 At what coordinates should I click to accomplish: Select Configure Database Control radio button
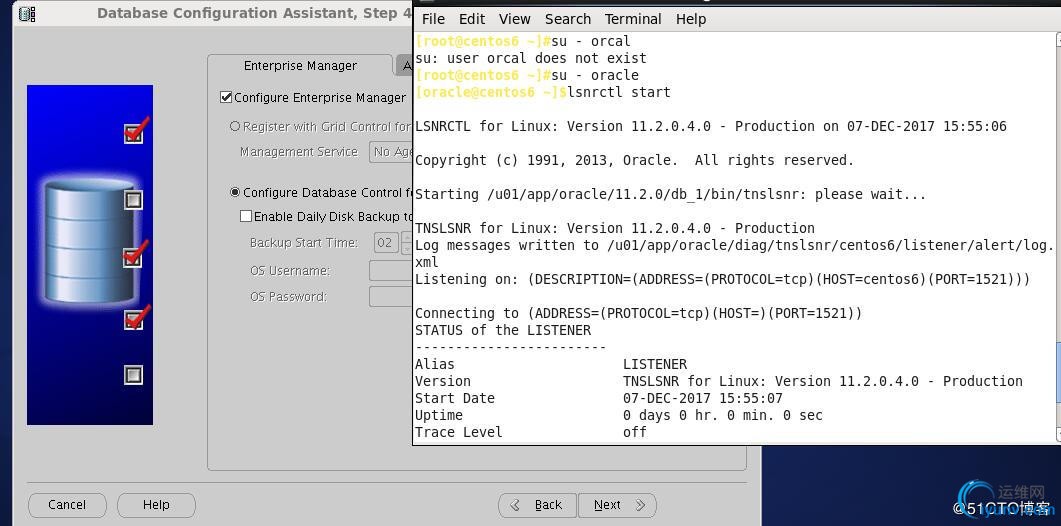click(235, 193)
